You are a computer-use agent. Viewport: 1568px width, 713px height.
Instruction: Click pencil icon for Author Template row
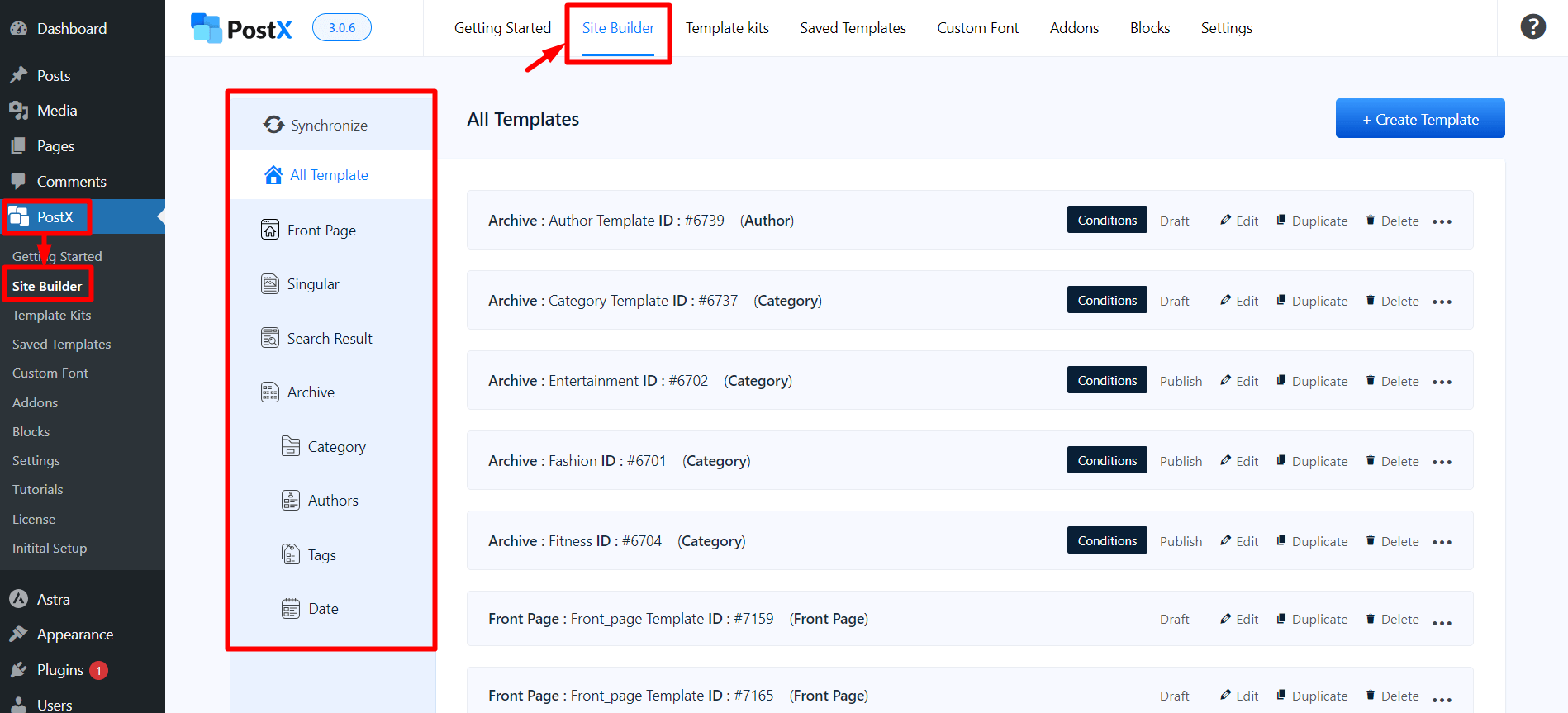click(x=1226, y=220)
